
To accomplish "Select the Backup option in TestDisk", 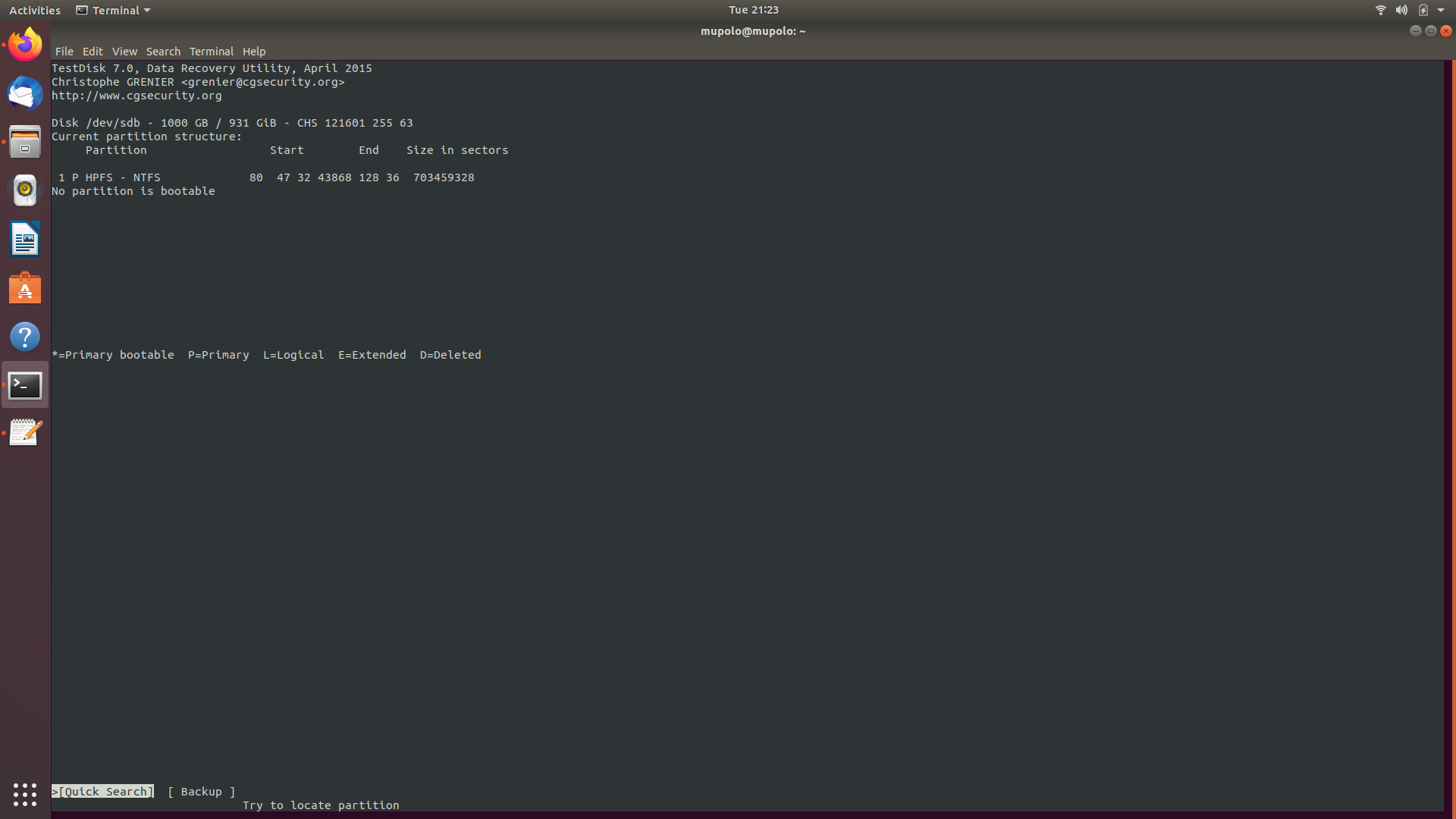I will [x=201, y=791].
